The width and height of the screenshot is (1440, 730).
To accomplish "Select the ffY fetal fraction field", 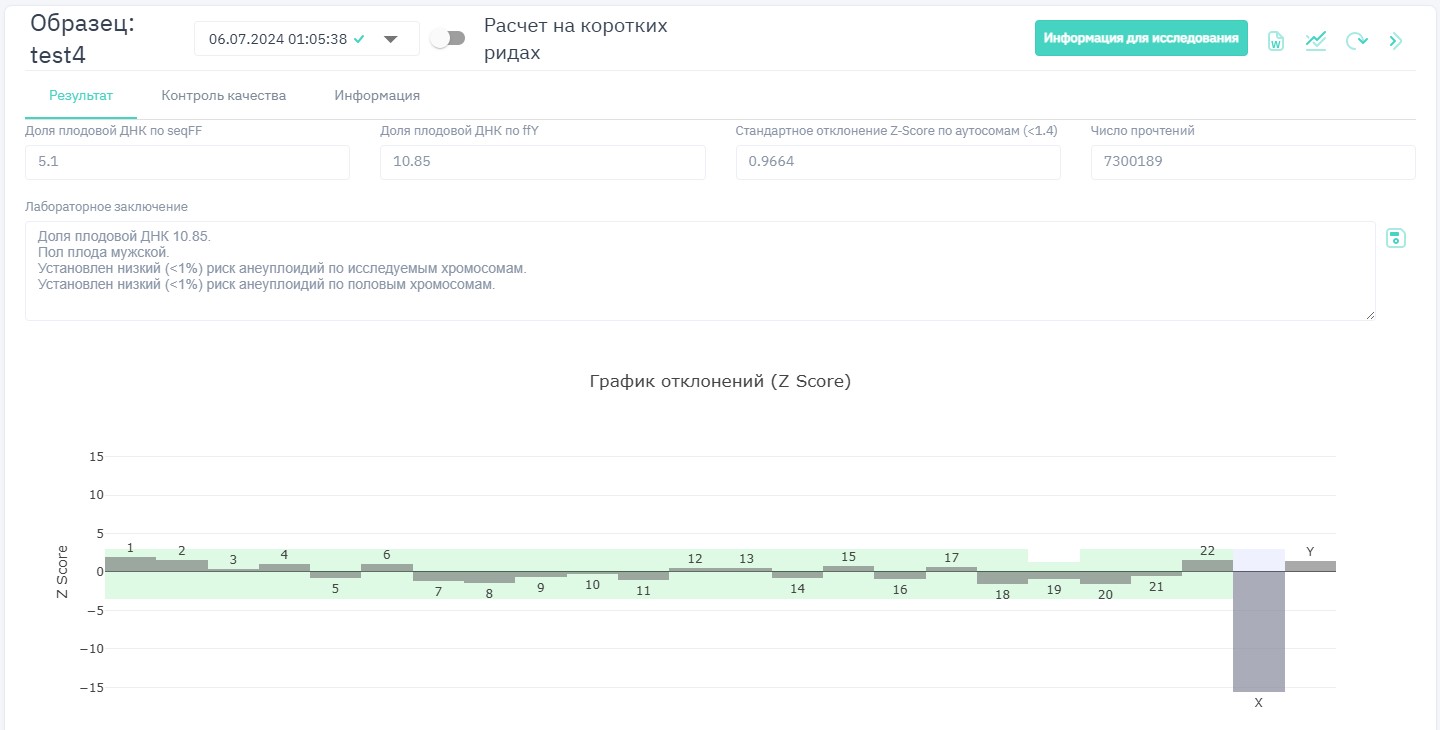I will point(542,162).
